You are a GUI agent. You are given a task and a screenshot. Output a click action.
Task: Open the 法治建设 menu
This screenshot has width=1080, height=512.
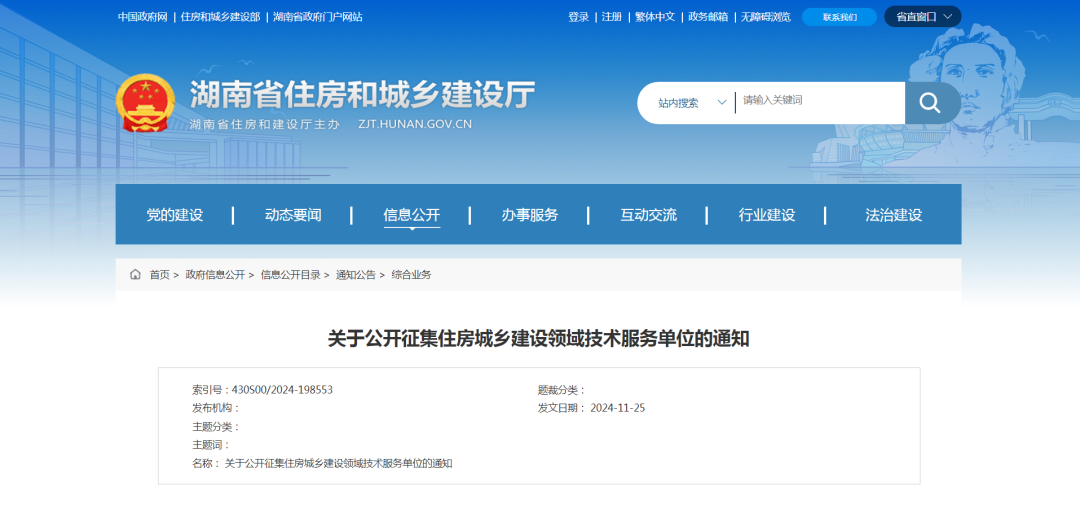coord(893,215)
